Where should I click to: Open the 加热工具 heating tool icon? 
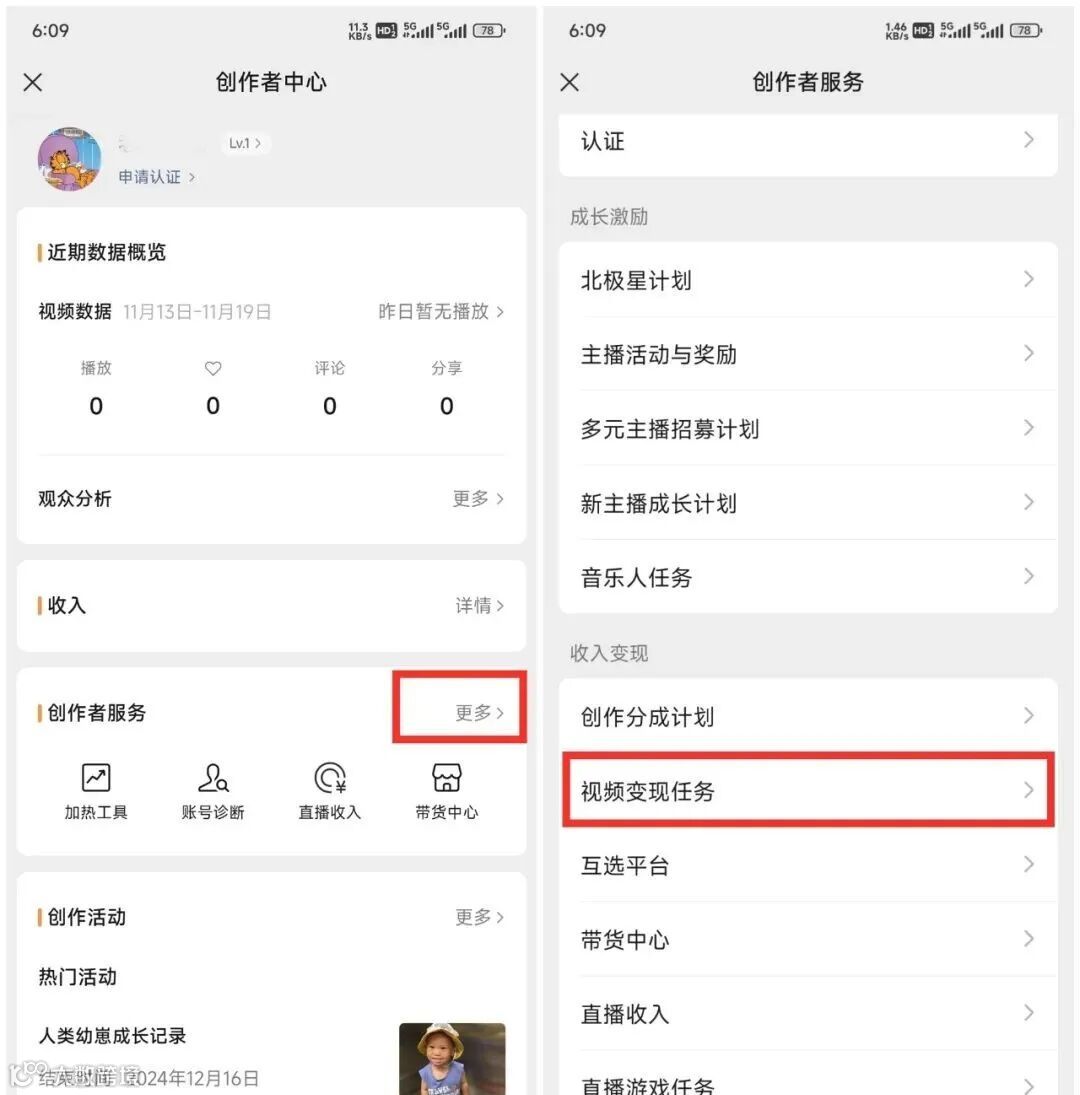pyautogui.click(x=96, y=777)
